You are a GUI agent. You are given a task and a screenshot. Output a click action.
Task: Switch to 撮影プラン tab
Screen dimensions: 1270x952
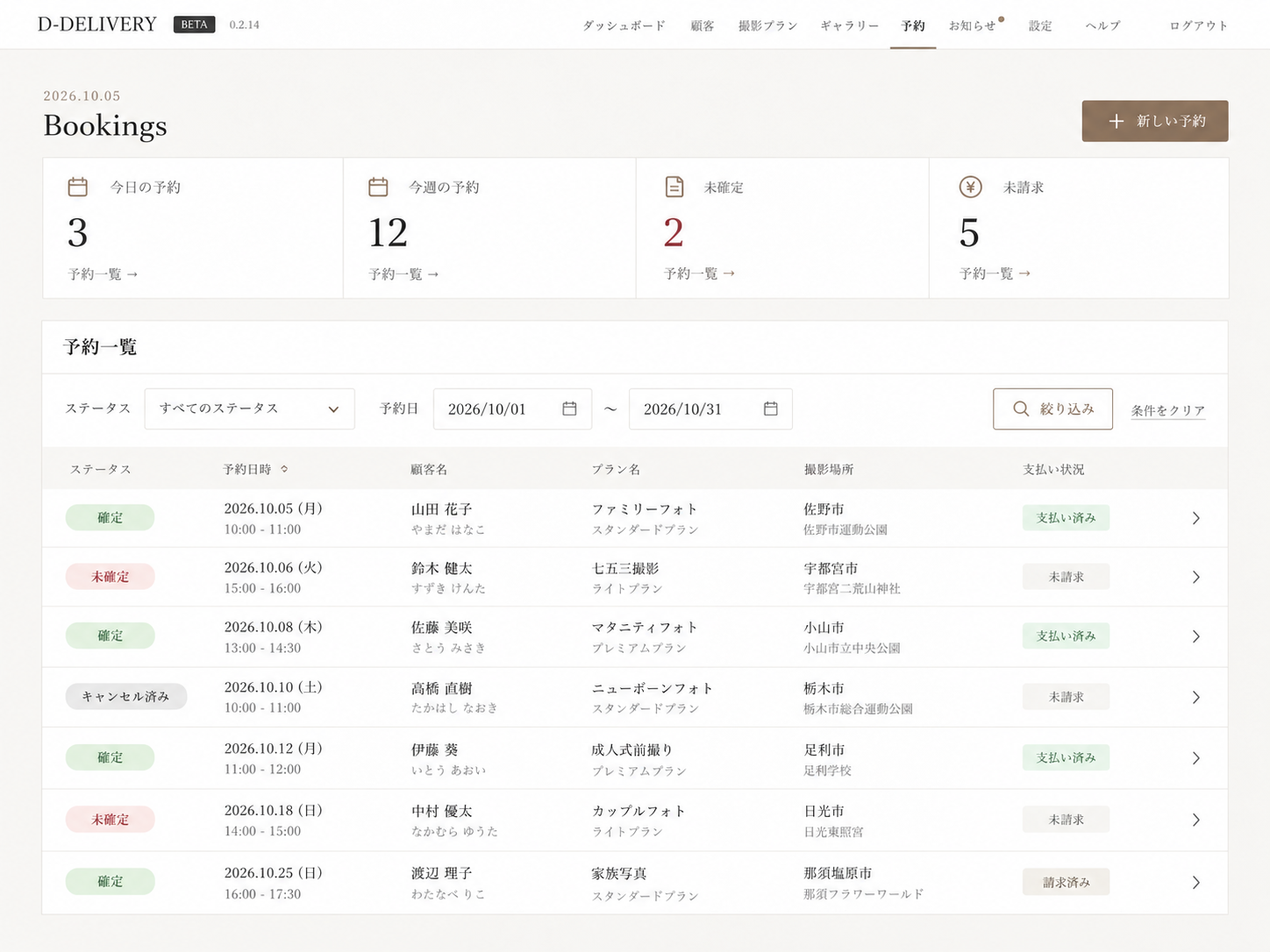click(767, 25)
